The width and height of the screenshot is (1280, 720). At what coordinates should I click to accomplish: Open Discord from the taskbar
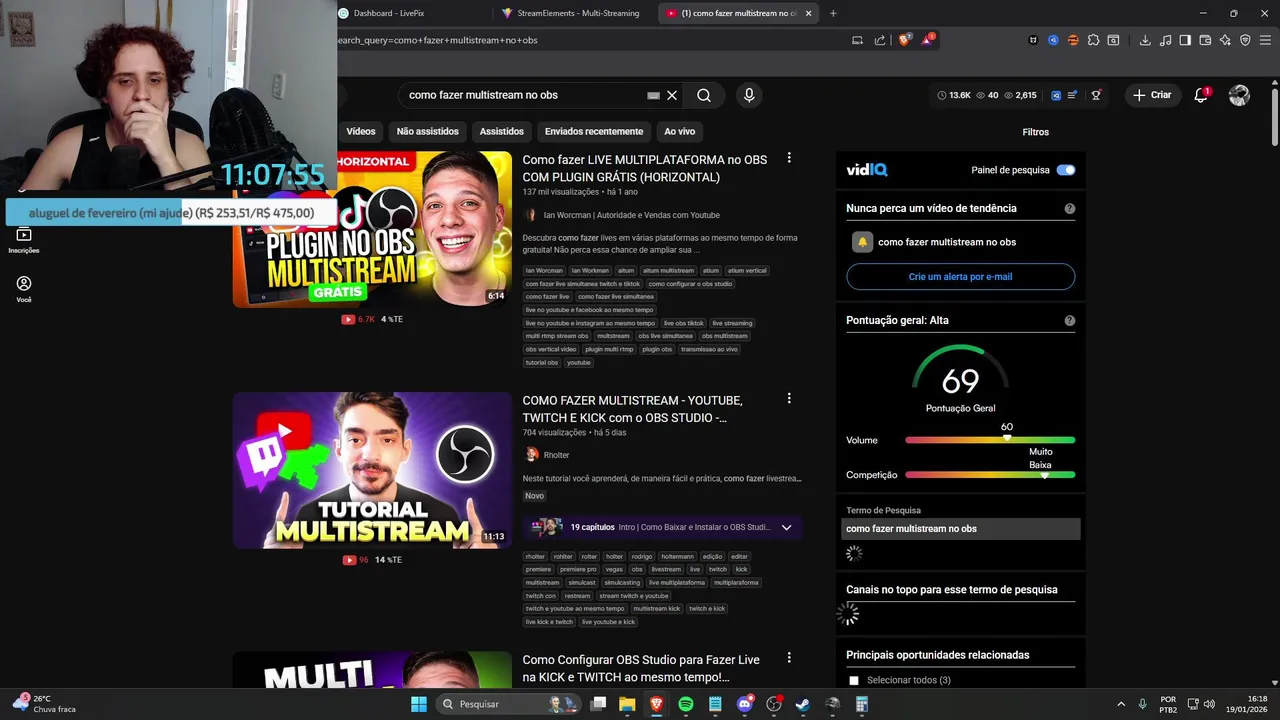click(744, 704)
